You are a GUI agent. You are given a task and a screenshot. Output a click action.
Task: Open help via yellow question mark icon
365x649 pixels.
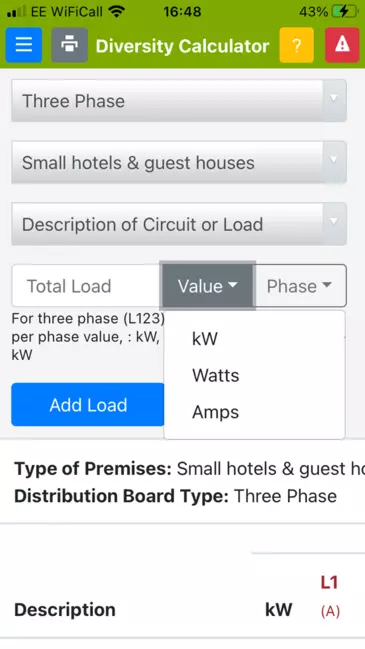pyautogui.click(x=297, y=45)
